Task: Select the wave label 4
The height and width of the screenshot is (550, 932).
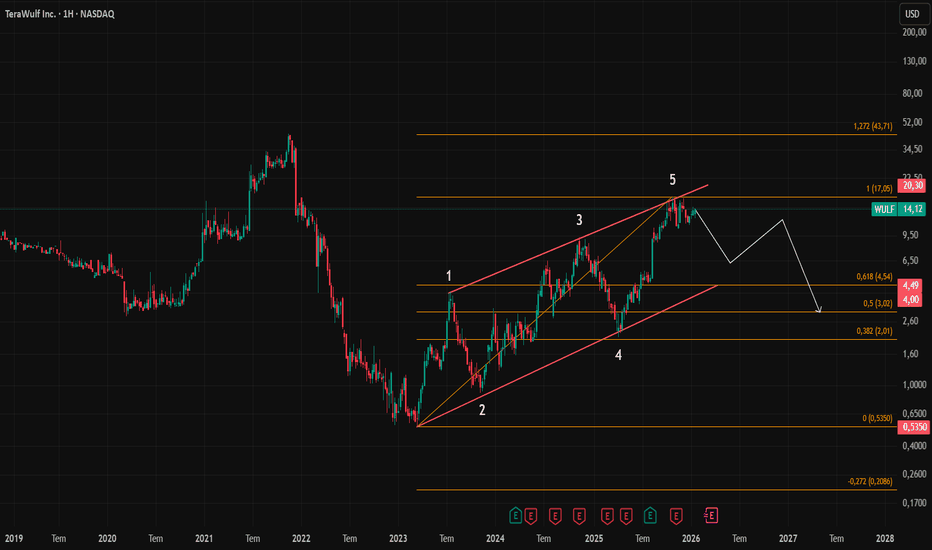Action: pos(618,355)
